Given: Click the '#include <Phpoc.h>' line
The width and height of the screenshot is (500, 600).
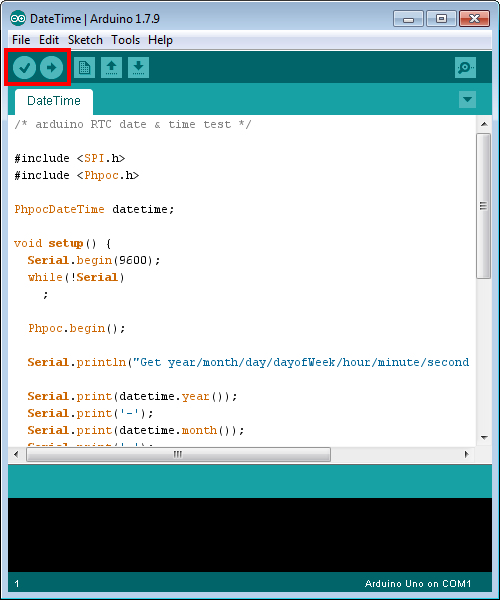Looking at the screenshot, I should (77, 175).
